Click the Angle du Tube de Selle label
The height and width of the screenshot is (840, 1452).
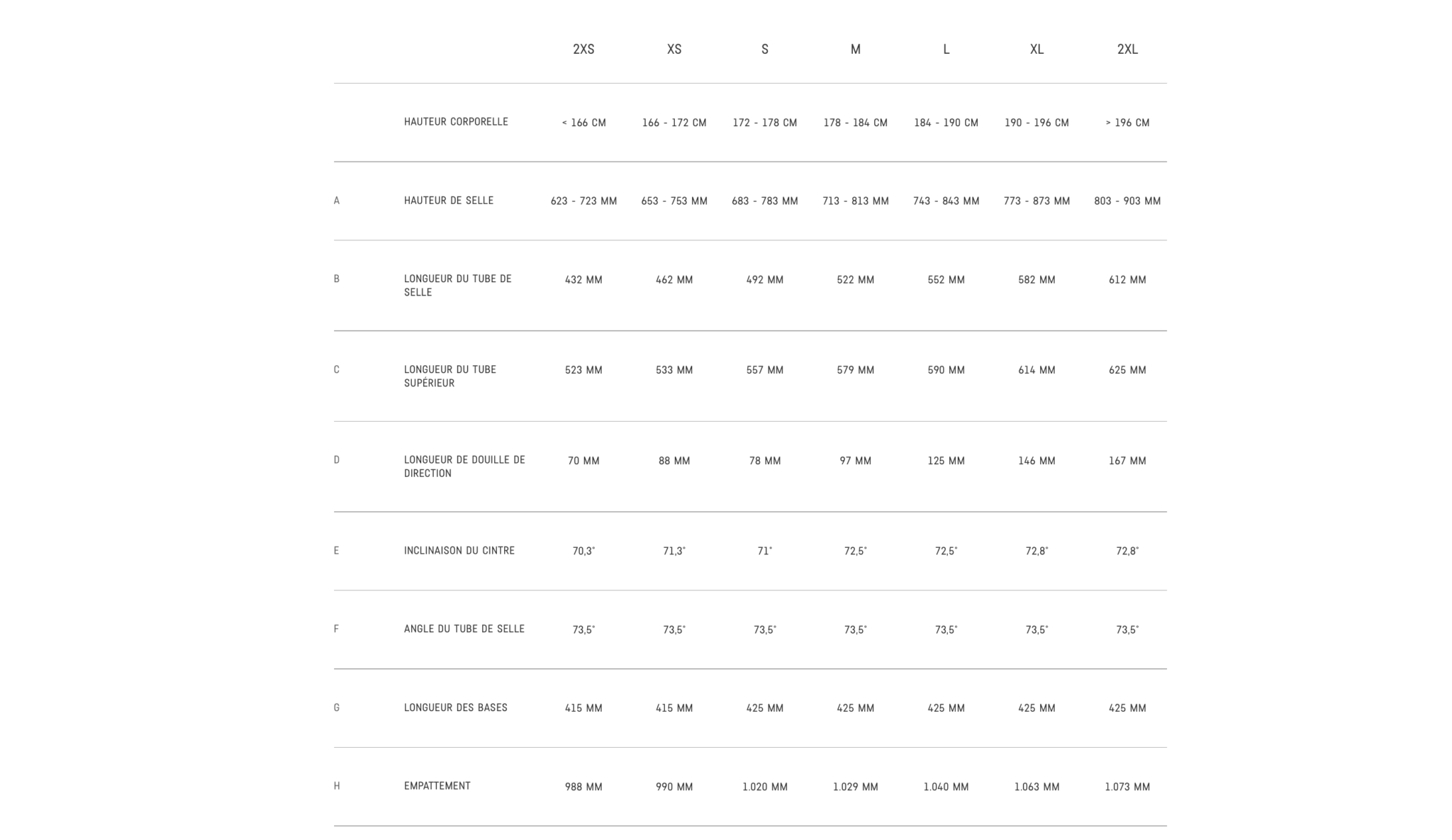464,629
